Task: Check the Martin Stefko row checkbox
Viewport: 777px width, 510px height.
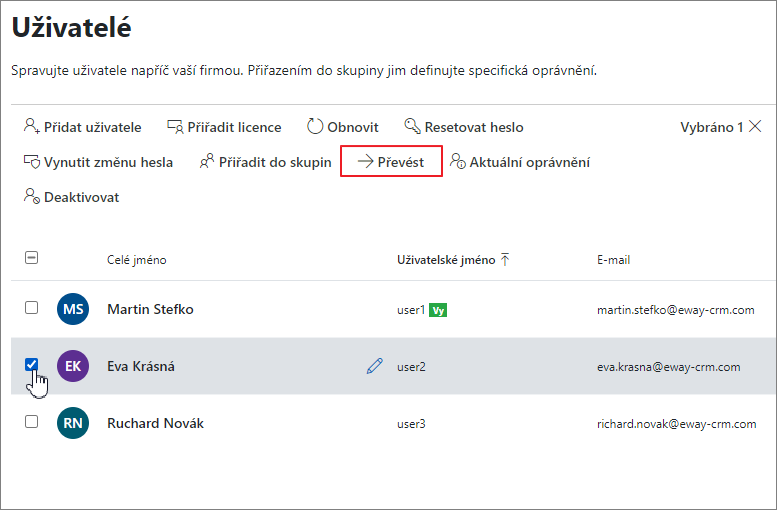Action: (x=31, y=308)
